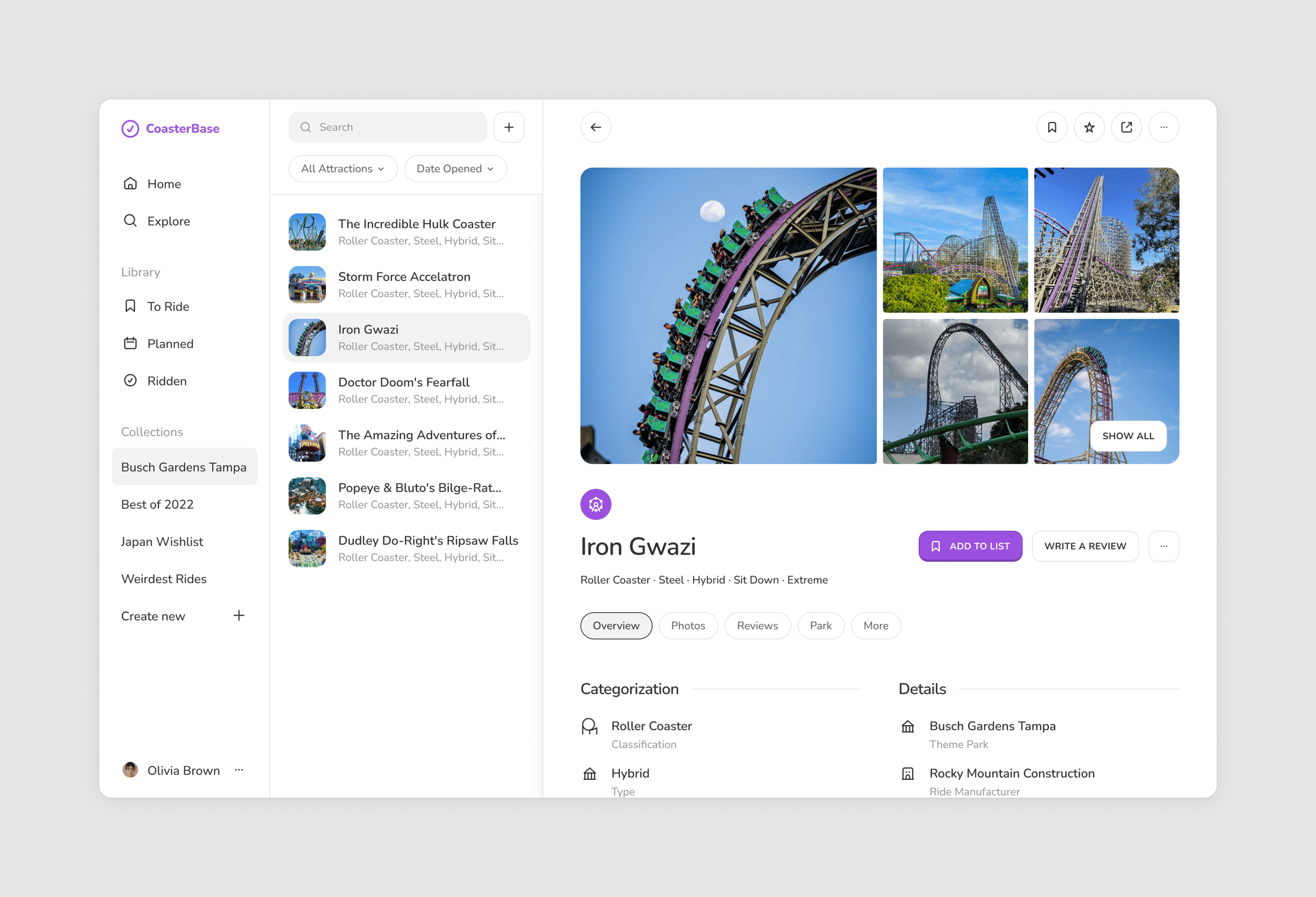Click plus icon next to Create new

[x=239, y=615]
